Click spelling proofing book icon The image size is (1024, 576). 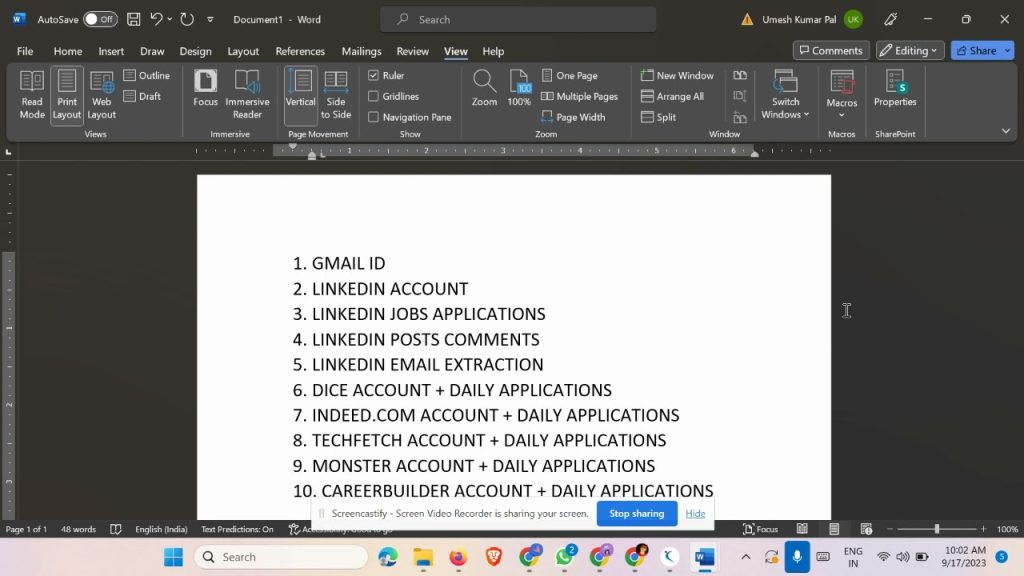coord(116,529)
